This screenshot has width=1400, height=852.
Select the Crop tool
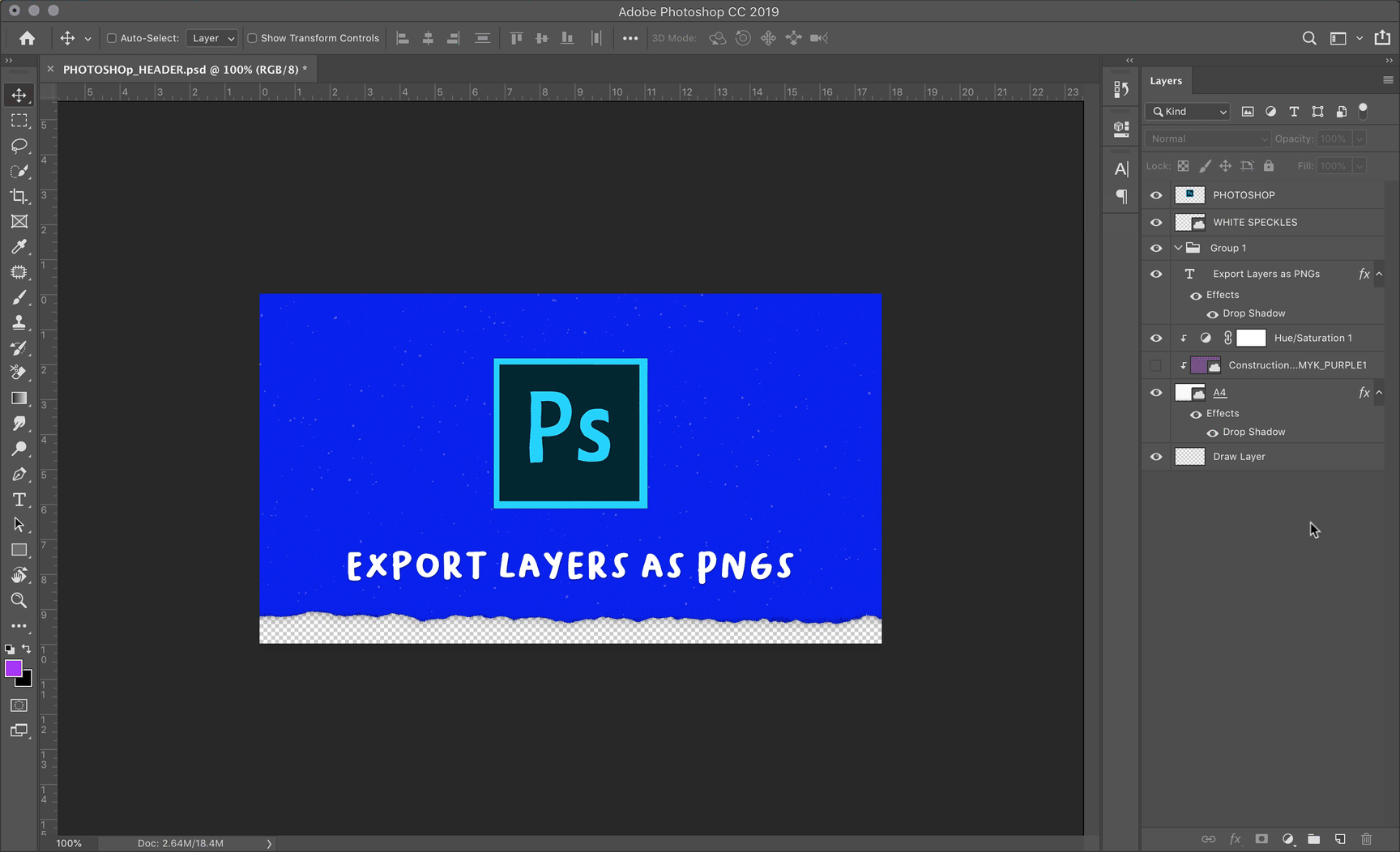(19, 196)
